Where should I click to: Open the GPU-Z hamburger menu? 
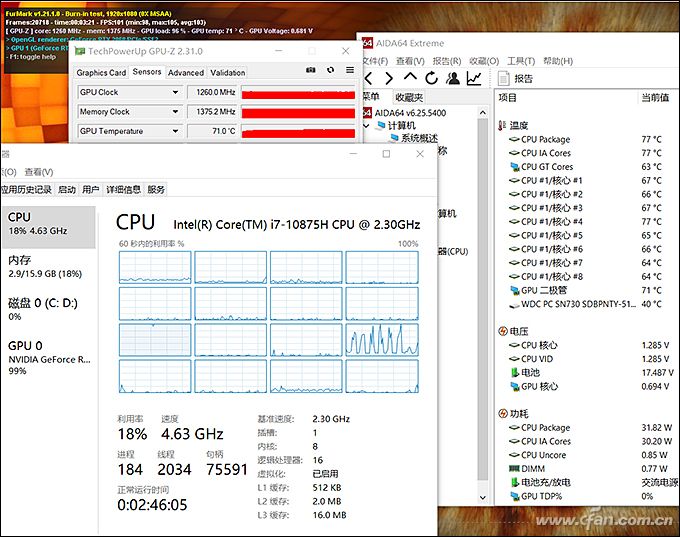pyautogui.click(x=350, y=70)
